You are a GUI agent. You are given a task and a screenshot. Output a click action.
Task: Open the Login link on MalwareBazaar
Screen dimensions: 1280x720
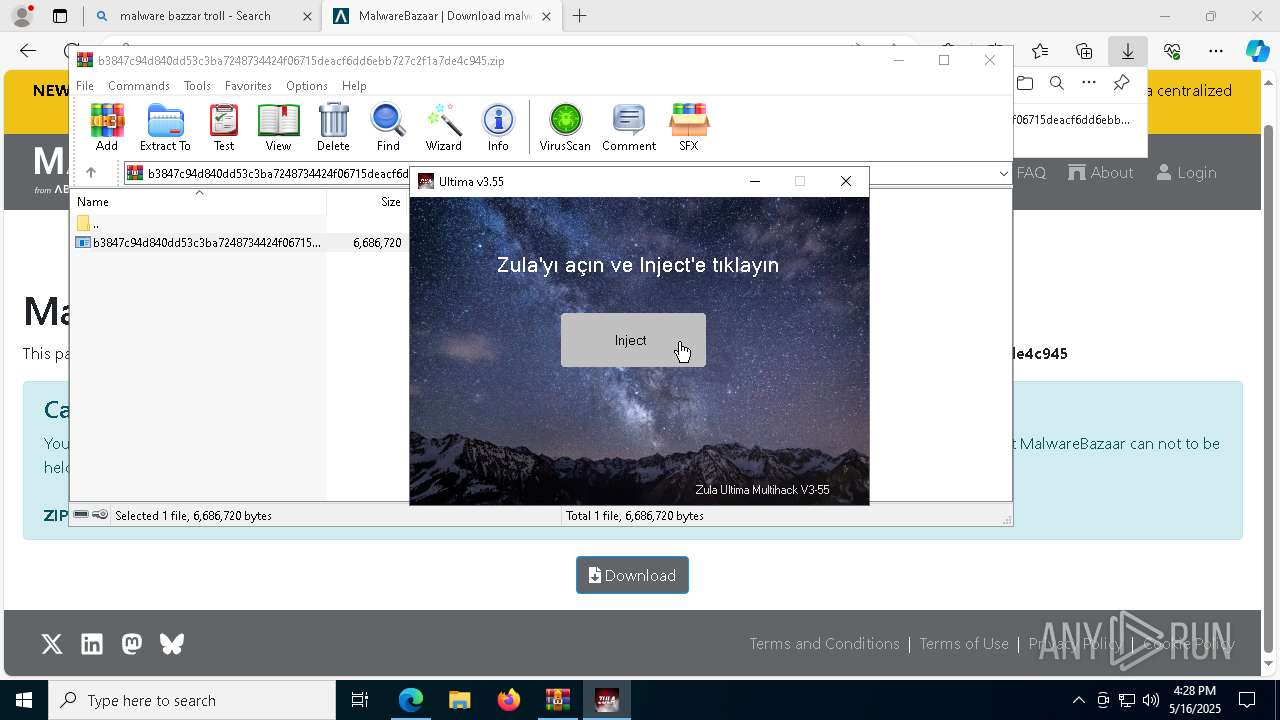(1187, 173)
